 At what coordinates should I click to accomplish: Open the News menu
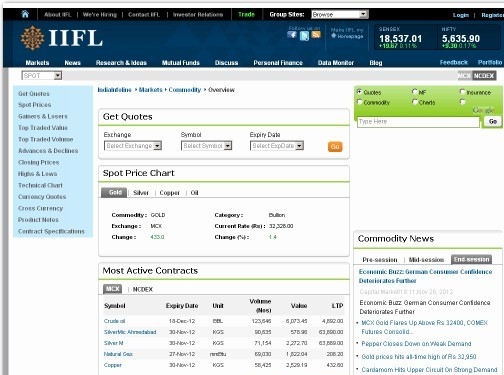click(72, 63)
